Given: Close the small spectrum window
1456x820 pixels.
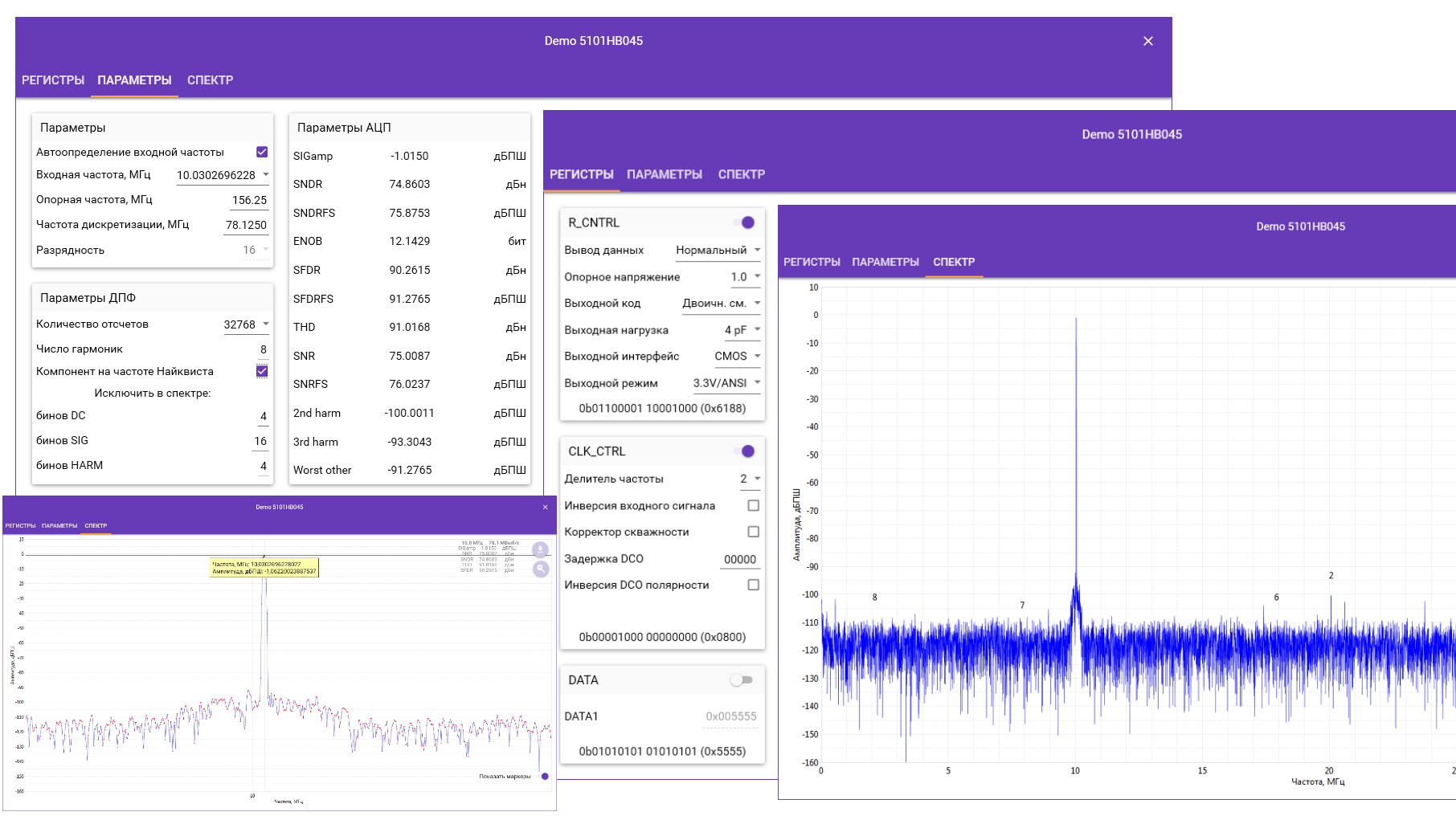Looking at the screenshot, I should click(546, 507).
